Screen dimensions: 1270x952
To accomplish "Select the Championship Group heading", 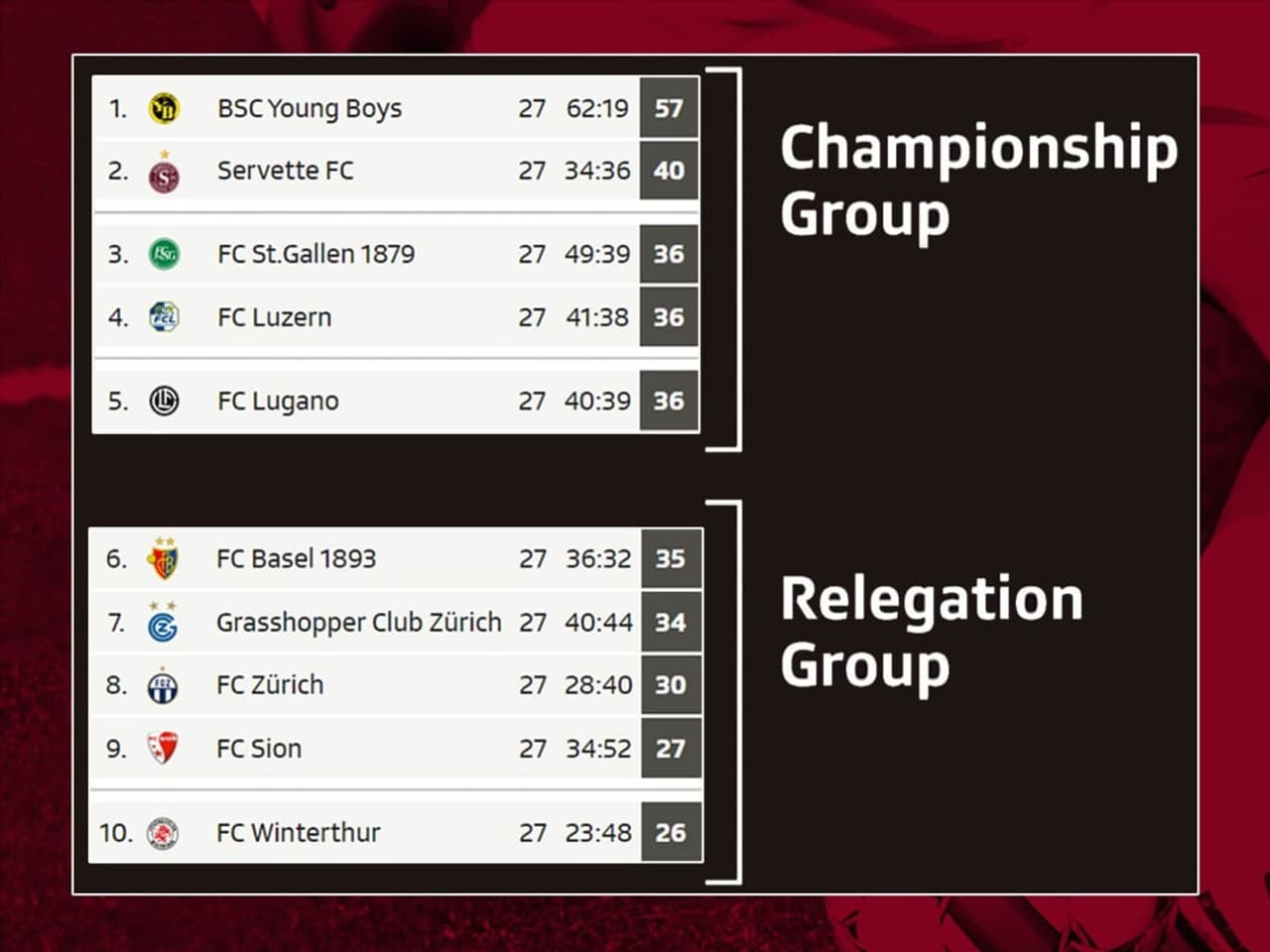I will coord(978,180).
